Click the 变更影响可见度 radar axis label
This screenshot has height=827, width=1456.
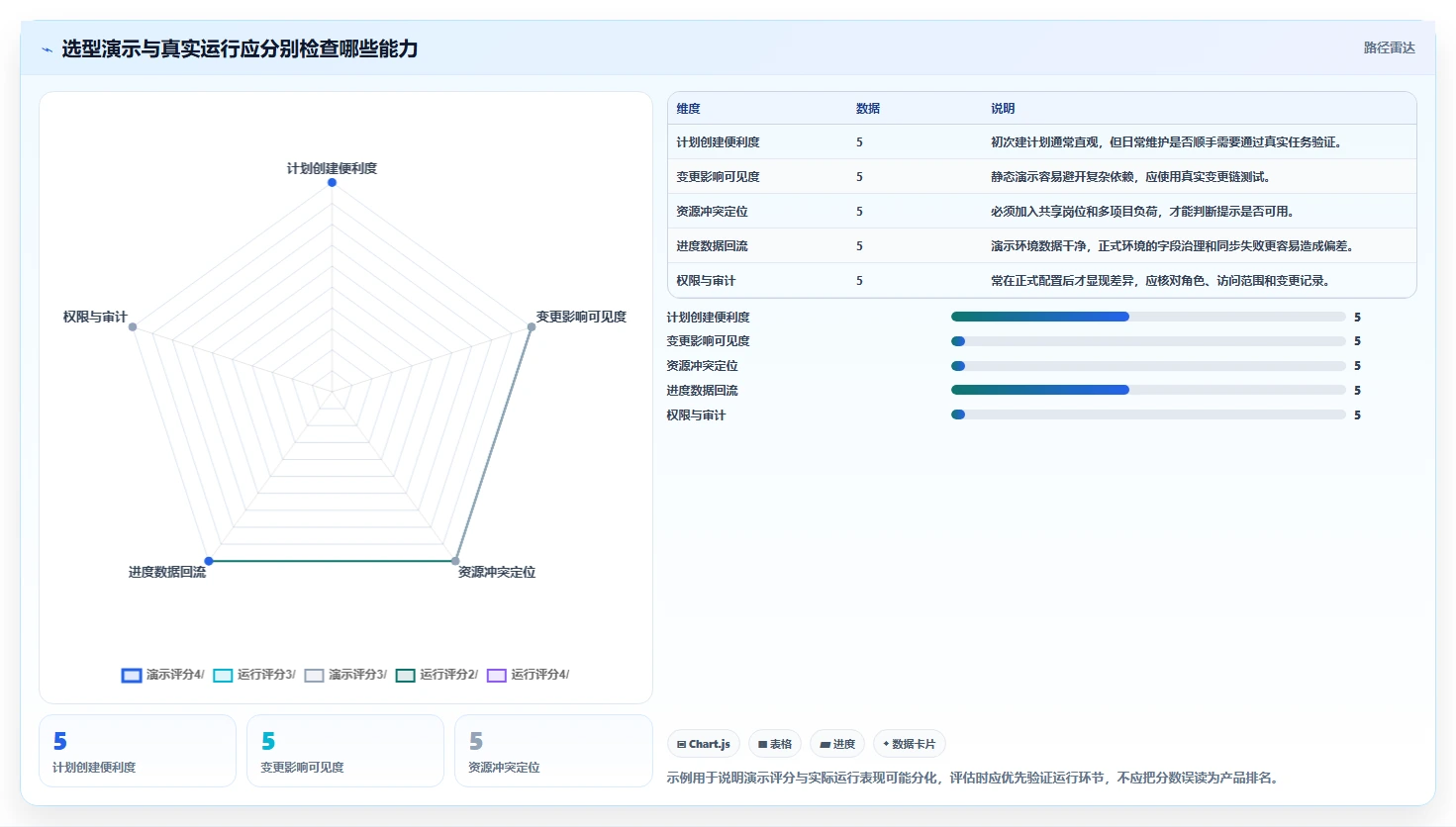pyautogui.click(x=581, y=317)
